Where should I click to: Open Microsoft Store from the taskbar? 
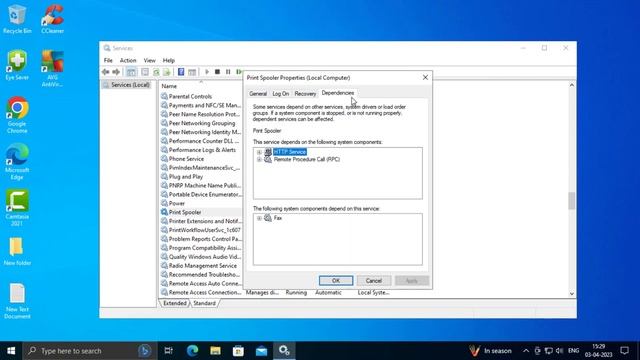pos(238,351)
